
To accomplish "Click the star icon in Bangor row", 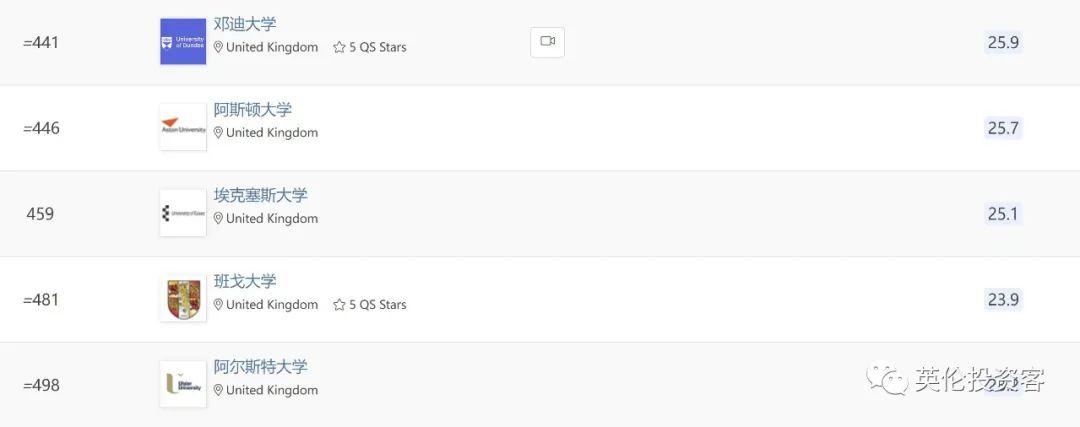I will [x=339, y=304].
